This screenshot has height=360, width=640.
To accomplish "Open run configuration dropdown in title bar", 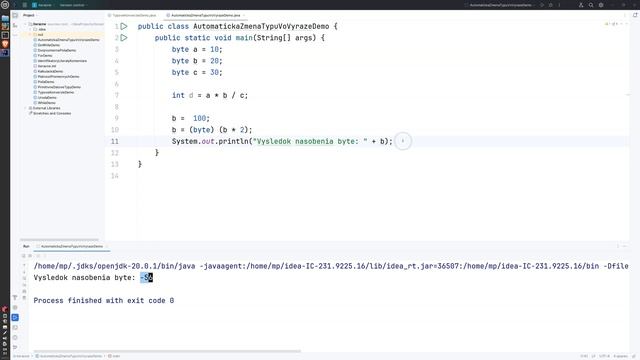I will [x=501, y=5].
